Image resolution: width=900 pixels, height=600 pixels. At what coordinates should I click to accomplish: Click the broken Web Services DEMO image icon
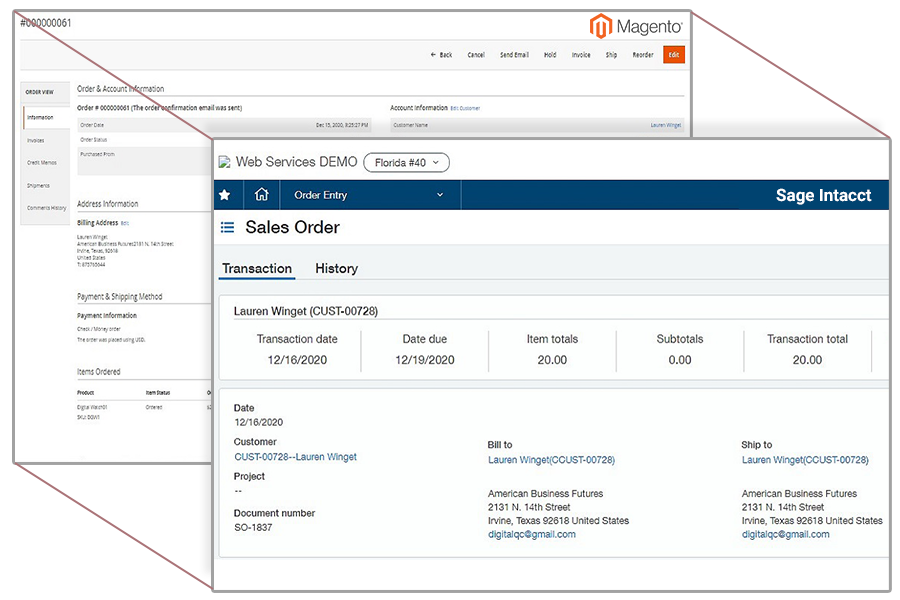tap(225, 162)
